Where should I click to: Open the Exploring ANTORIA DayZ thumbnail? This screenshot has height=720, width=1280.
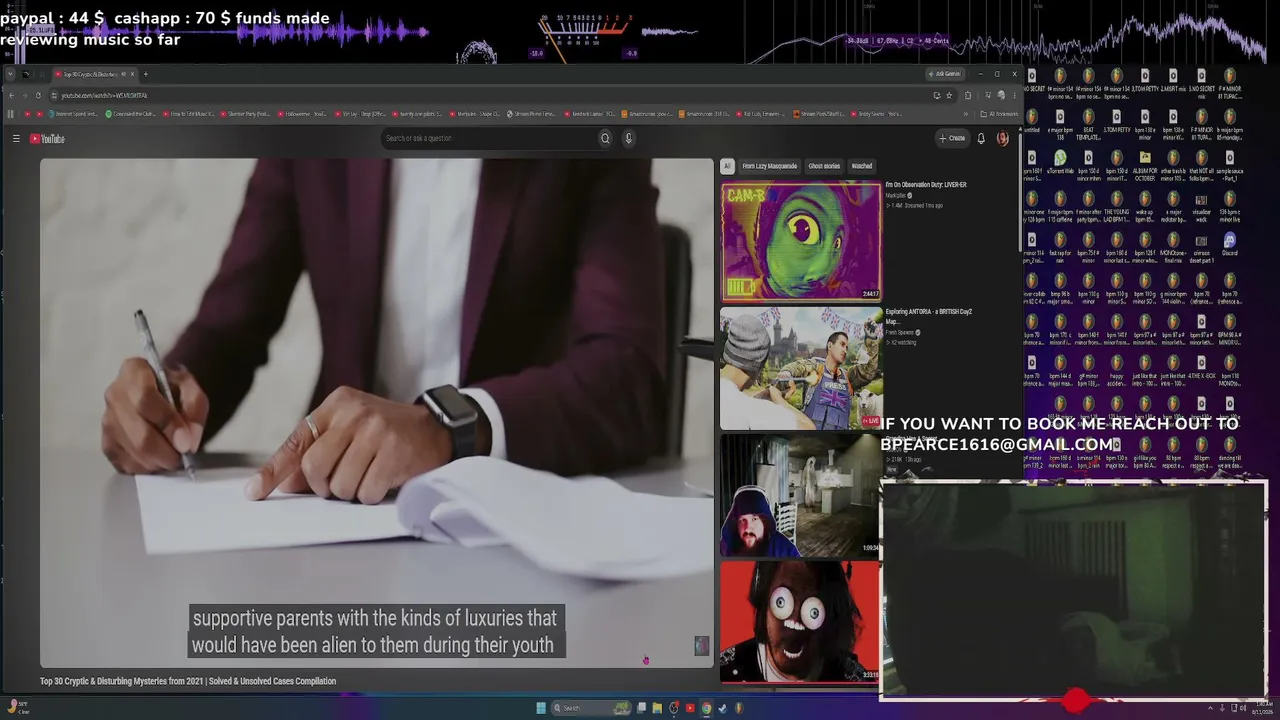pos(801,368)
